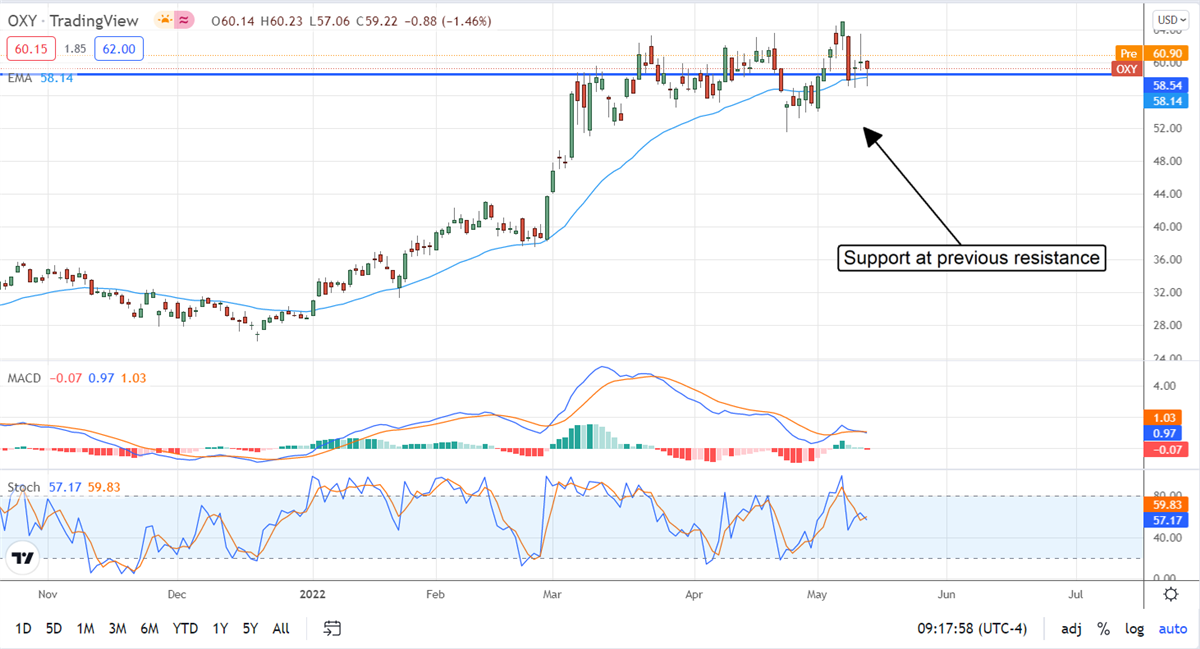1200x649 pixels.
Task: Click the Jul label on time axis
Action: 1077,593
